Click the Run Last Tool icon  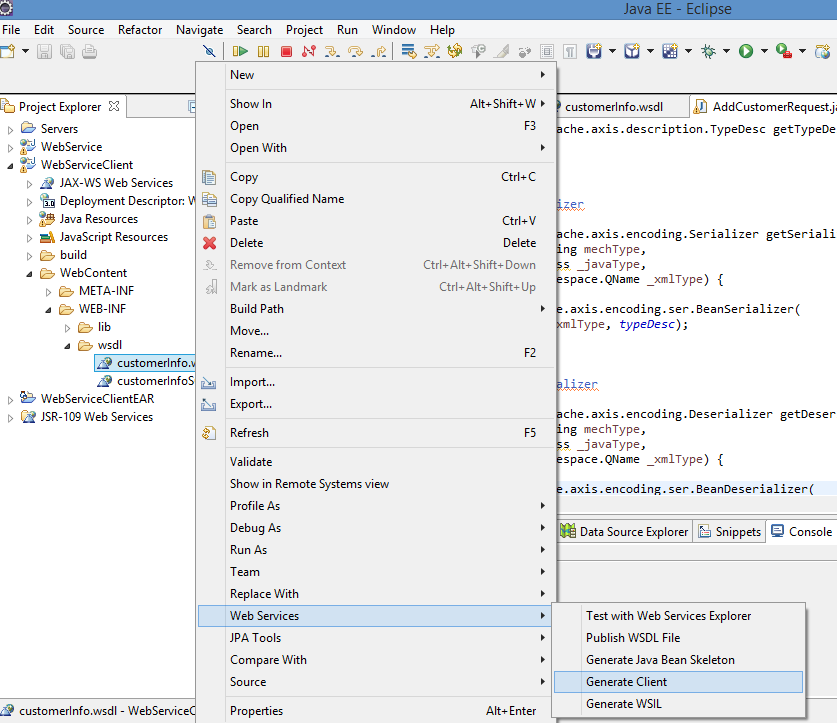tap(784, 51)
